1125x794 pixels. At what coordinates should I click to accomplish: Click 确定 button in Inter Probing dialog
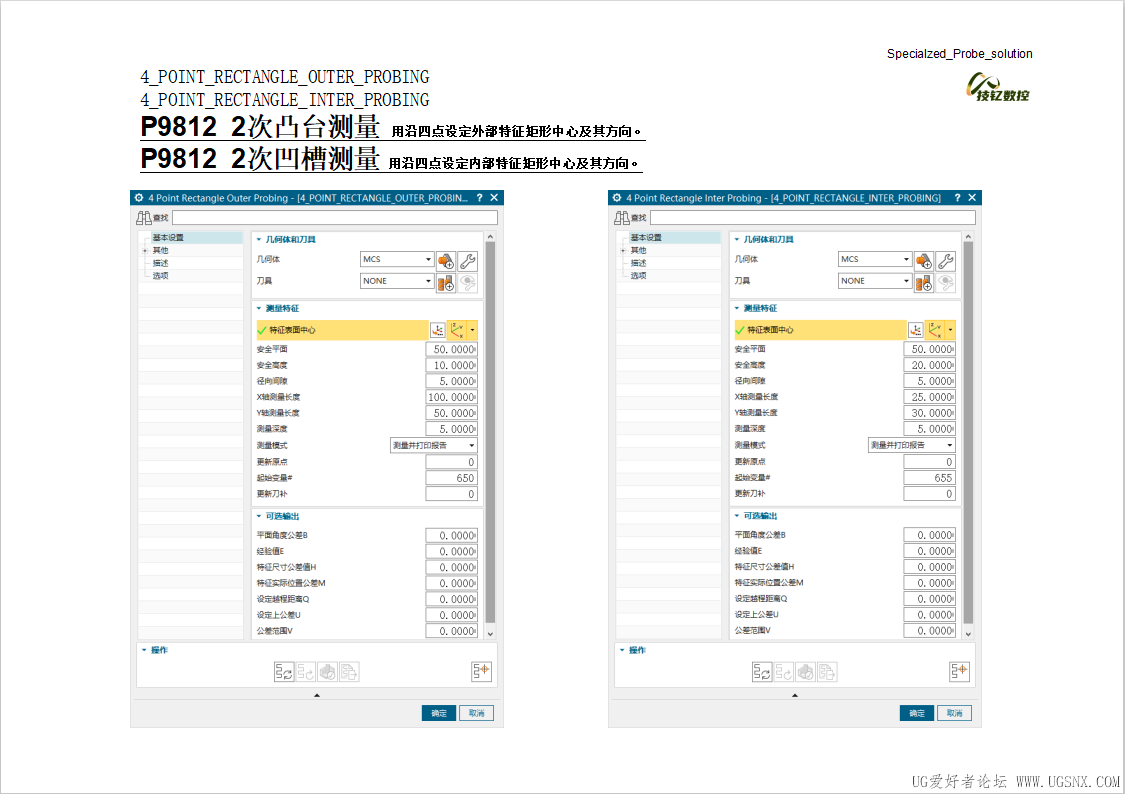coord(917,713)
